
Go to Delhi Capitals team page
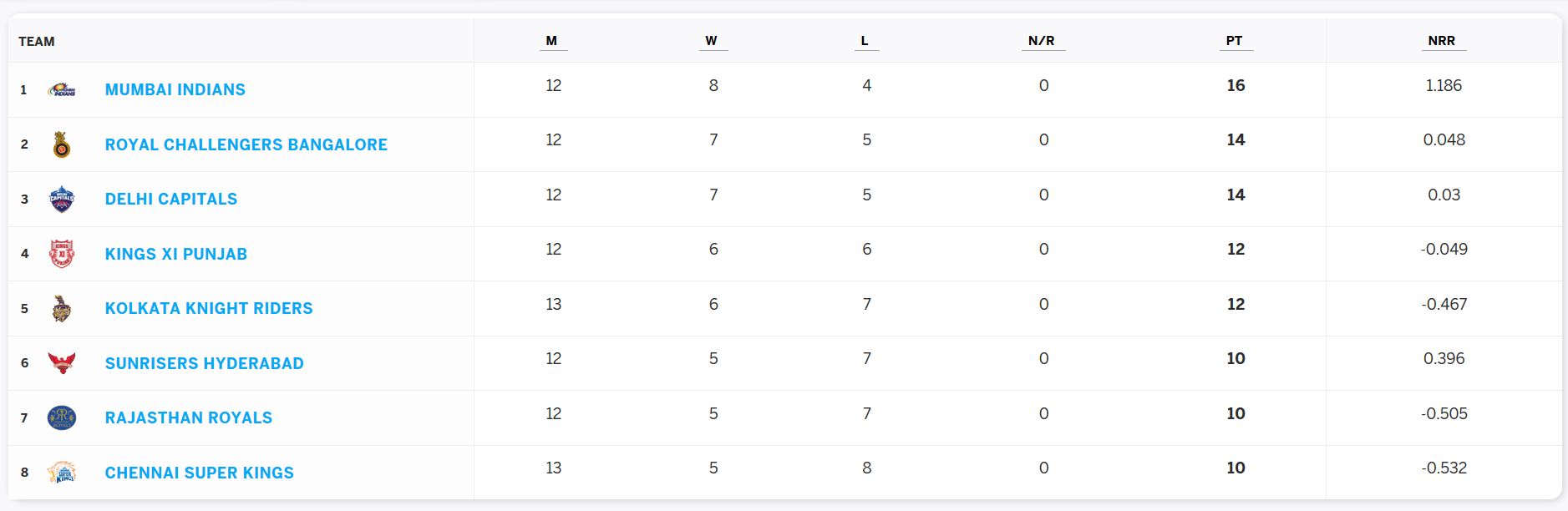click(171, 199)
